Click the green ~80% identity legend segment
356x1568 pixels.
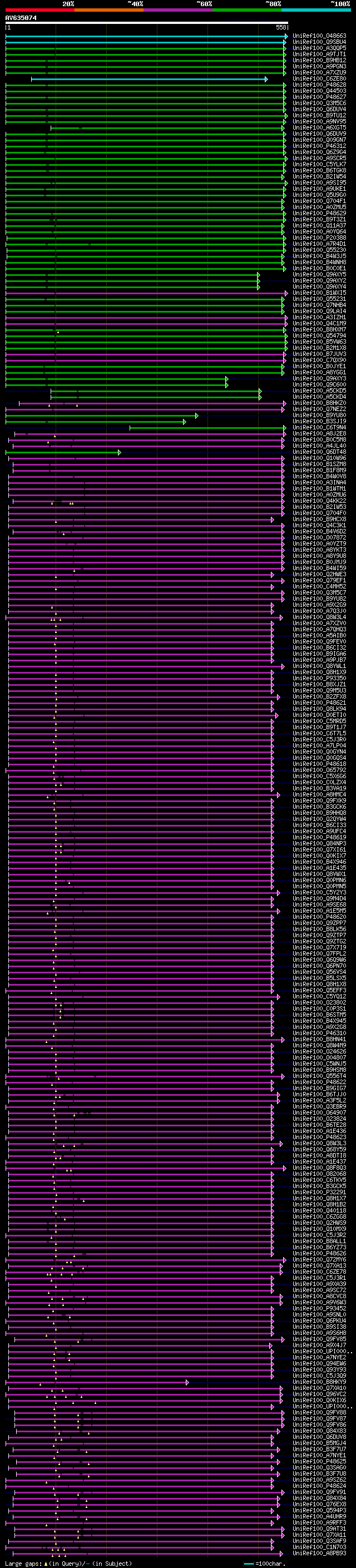246,10
